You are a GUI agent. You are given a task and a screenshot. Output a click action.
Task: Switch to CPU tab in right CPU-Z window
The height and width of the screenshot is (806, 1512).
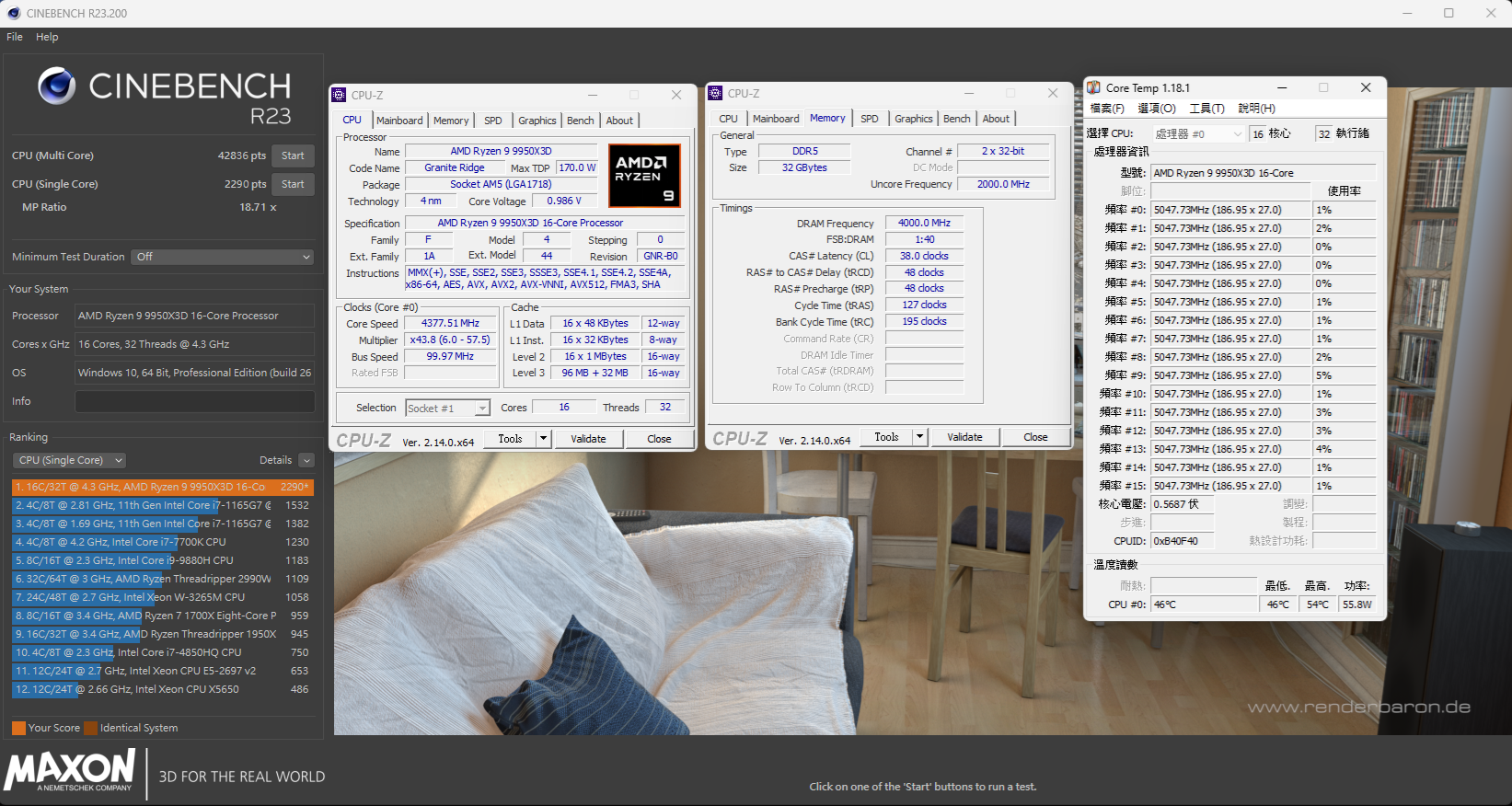point(728,119)
